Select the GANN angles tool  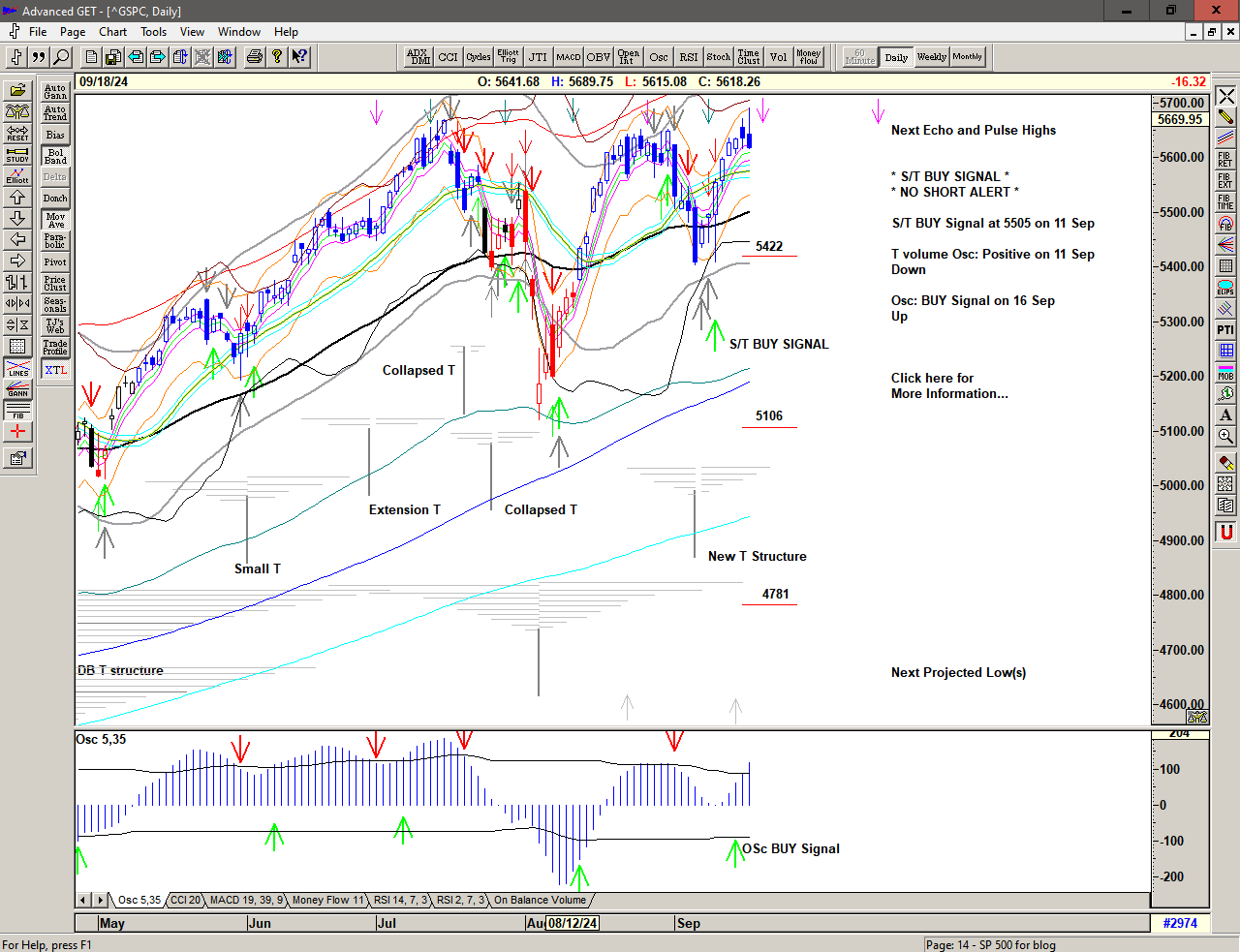tap(17, 390)
